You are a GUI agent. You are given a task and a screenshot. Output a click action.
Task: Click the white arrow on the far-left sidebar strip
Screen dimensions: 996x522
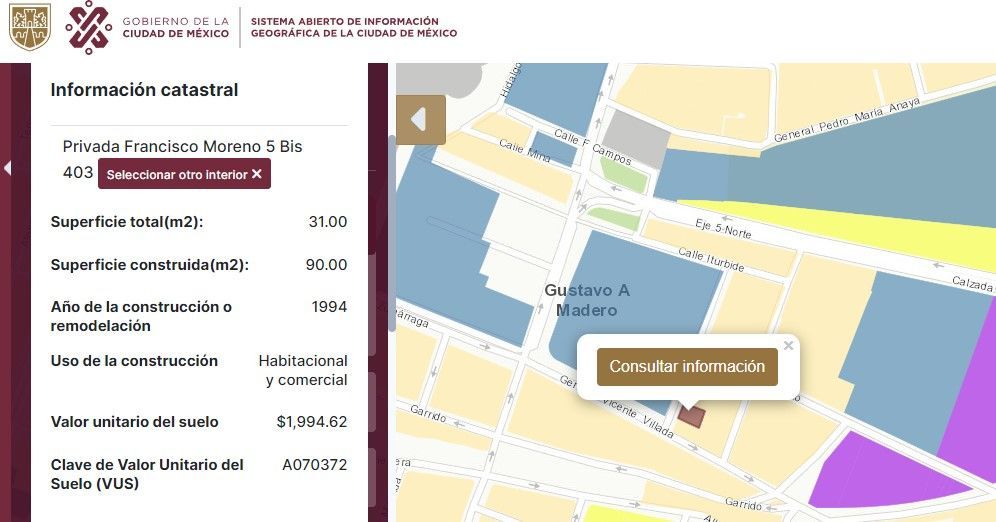tap(7, 168)
